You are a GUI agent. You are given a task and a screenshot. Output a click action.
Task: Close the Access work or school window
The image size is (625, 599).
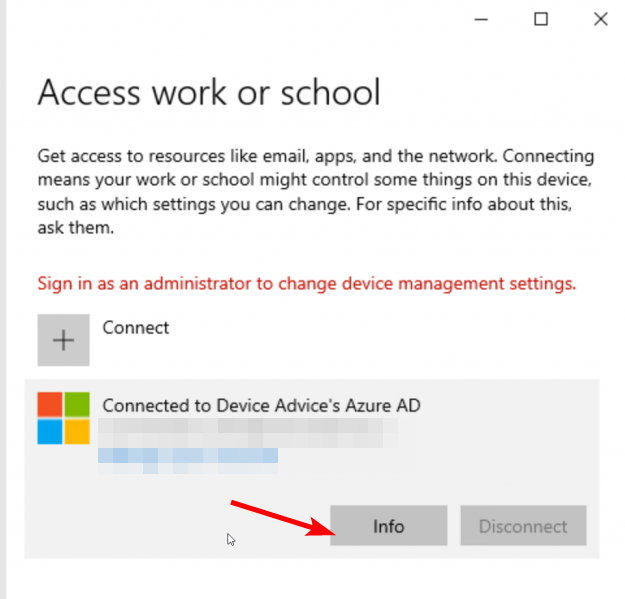(x=600, y=19)
